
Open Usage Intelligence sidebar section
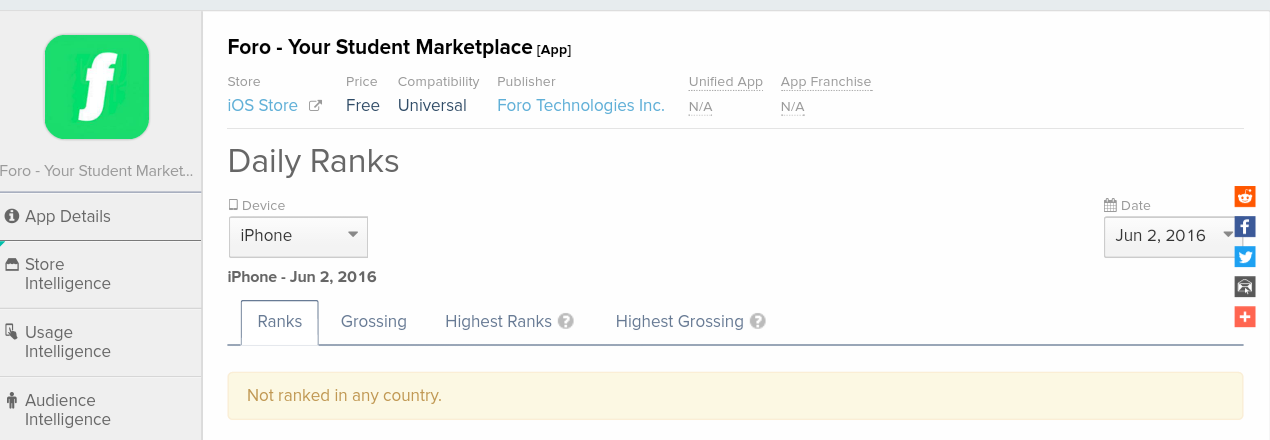pyautogui.click(x=67, y=342)
